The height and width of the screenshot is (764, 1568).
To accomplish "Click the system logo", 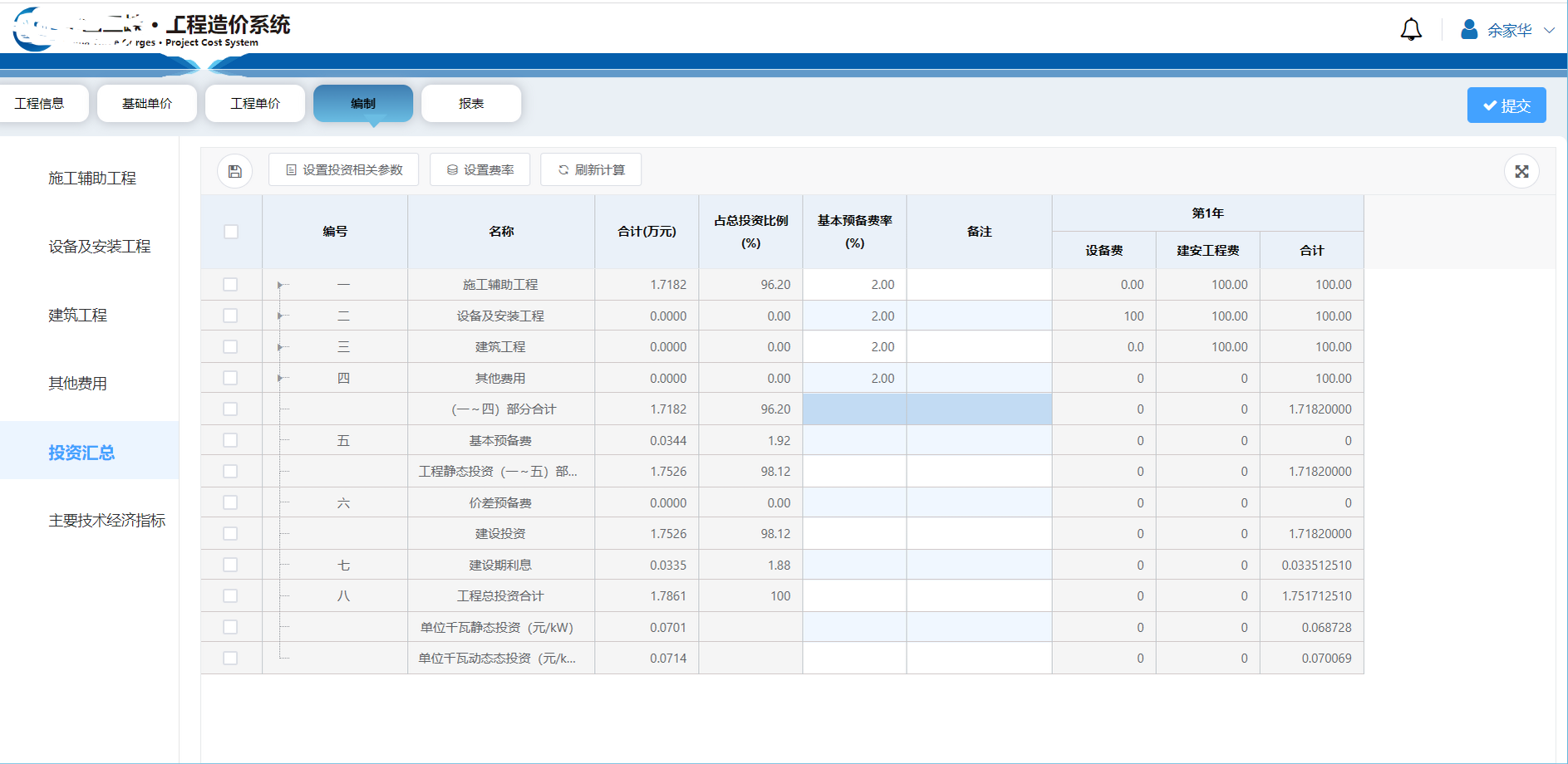I will point(152,29).
